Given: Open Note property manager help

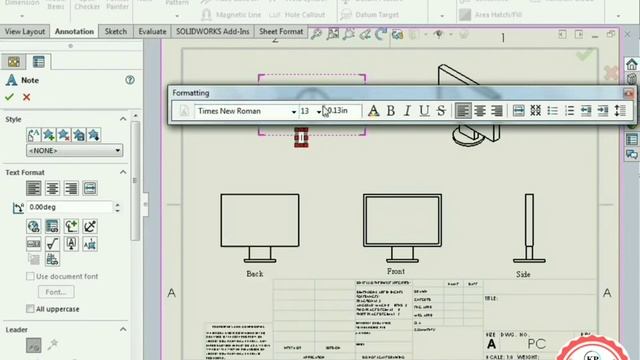Looking at the screenshot, I should pos(130,80).
